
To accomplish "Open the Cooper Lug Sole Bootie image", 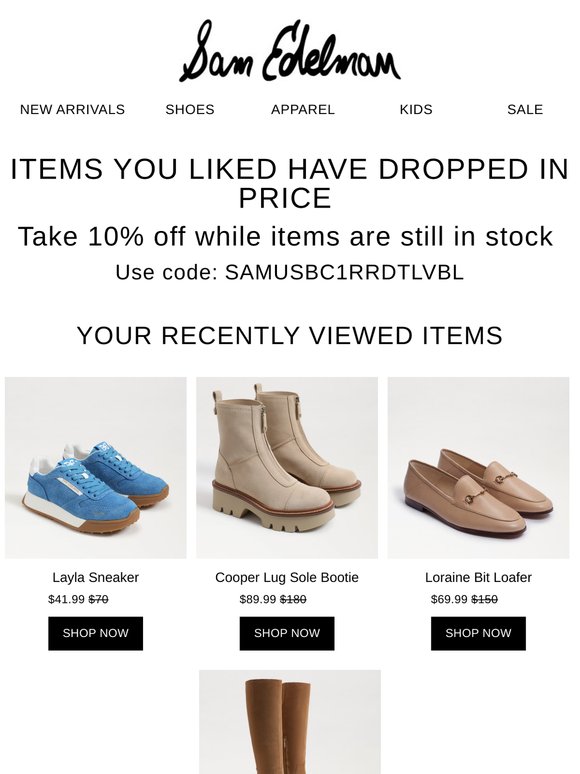I will click(287, 468).
